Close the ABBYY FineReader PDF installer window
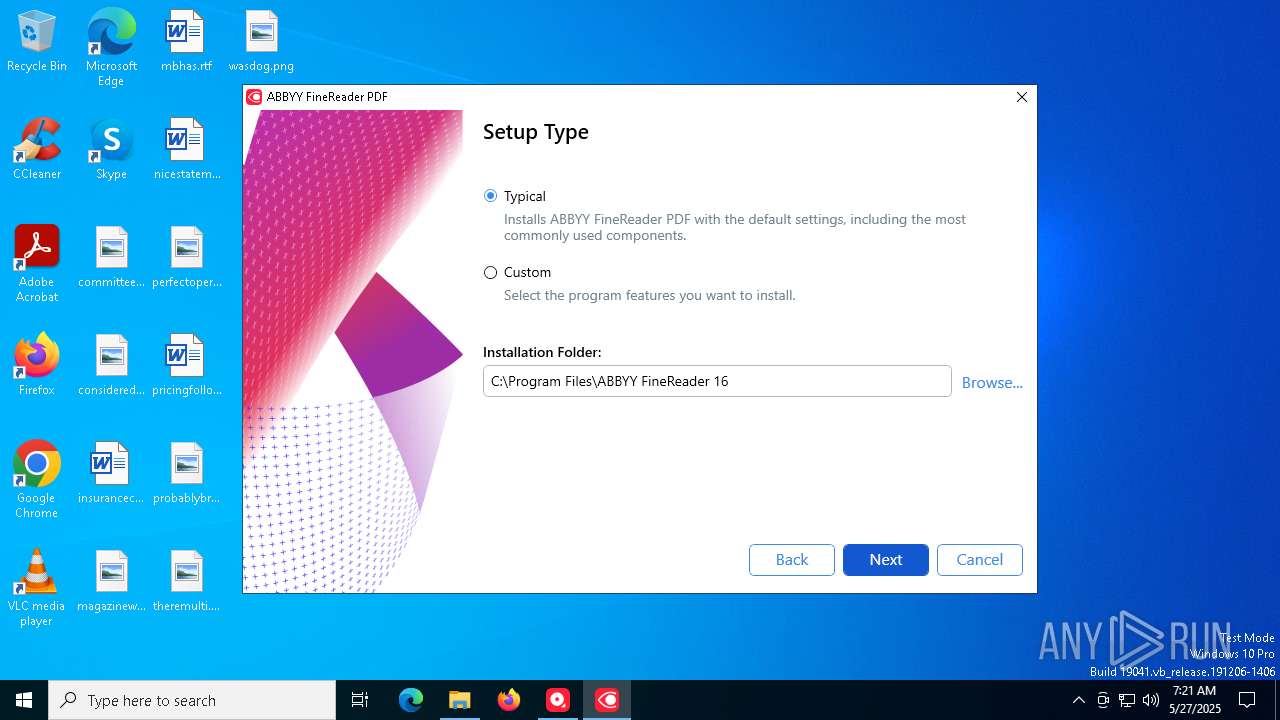Image resolution: width=1280 pixels, height=720 pixels. (1022, 97)
